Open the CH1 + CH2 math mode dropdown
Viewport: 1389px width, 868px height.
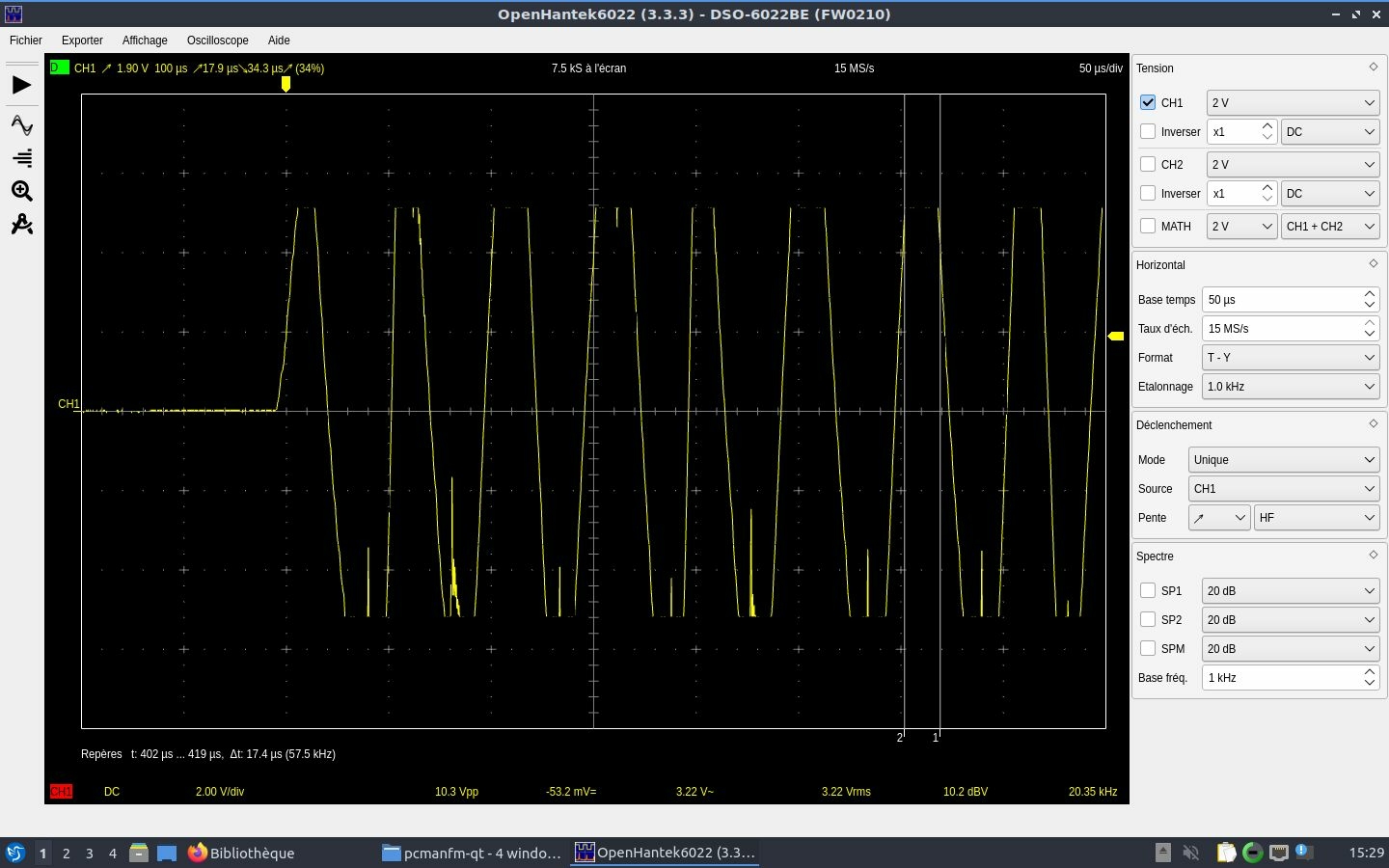click(1329, 226)
